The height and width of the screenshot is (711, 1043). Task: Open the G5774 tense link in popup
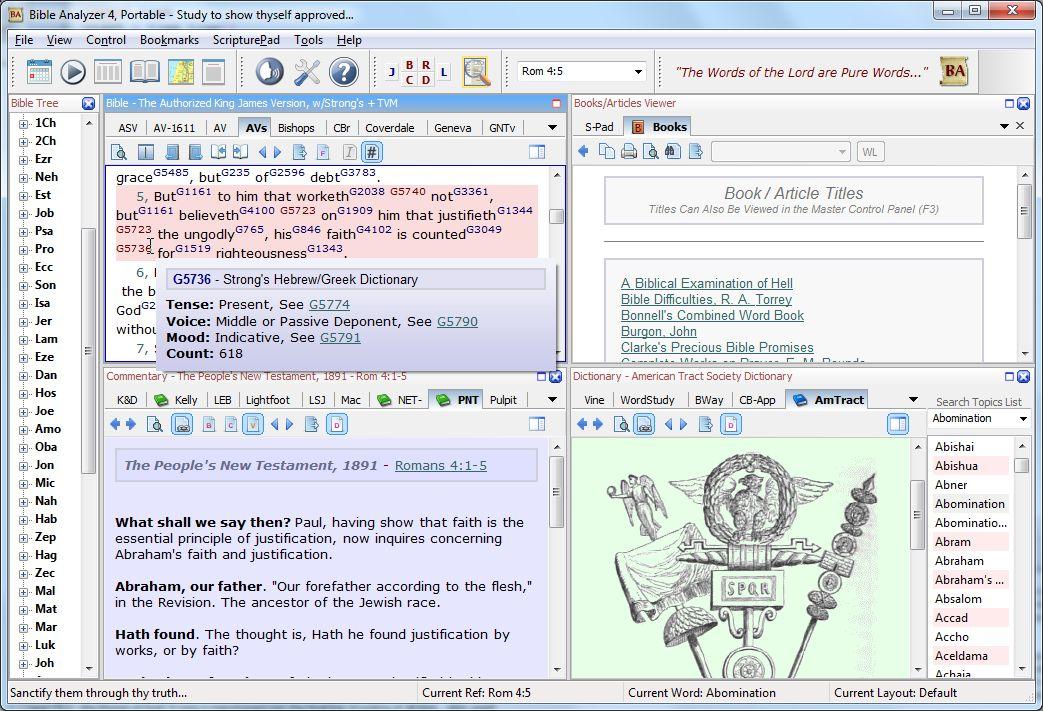pyautogui.click(x=329, y=305)
